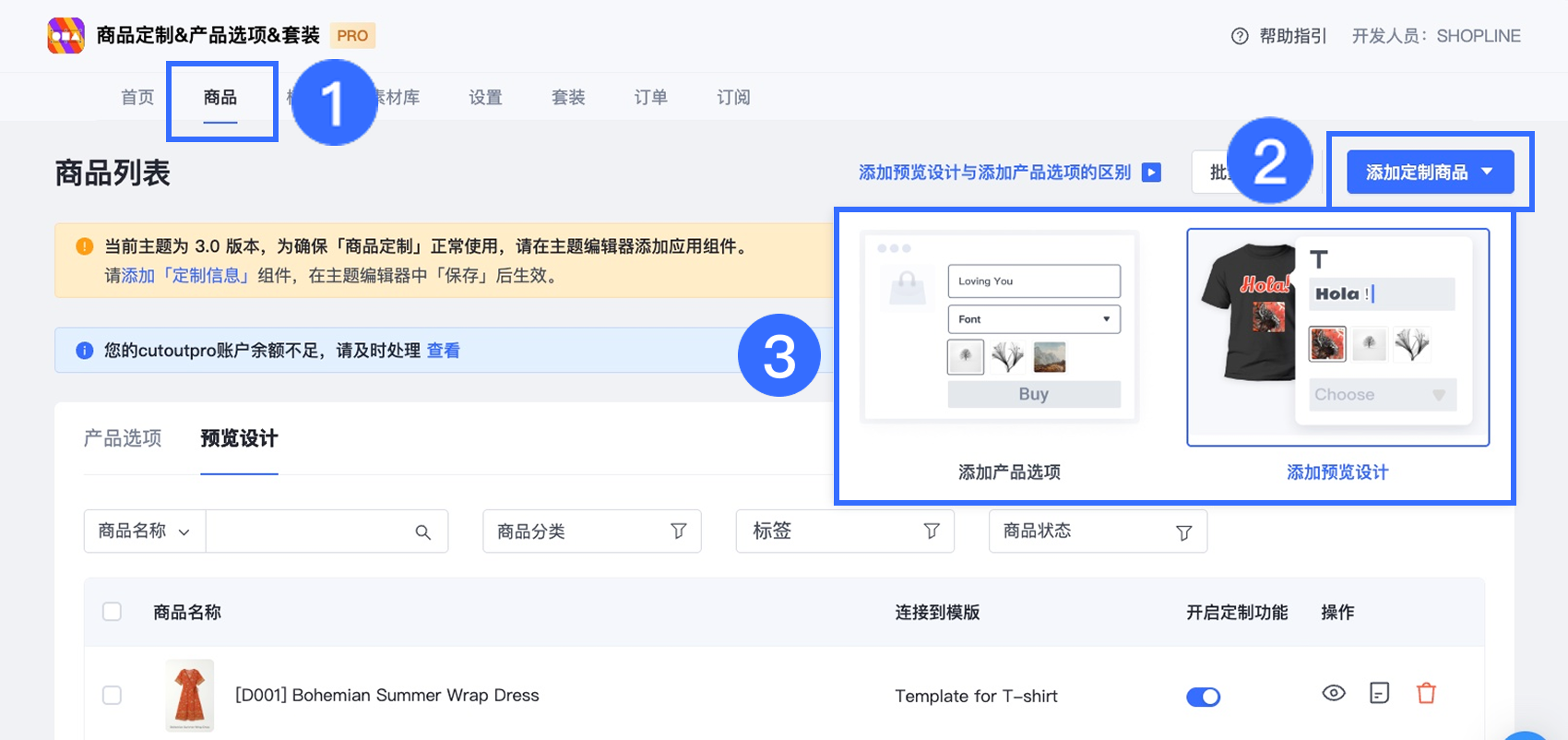Click the "操作" column header
Screen dimensions: 1568x740
click(1337, 613)
